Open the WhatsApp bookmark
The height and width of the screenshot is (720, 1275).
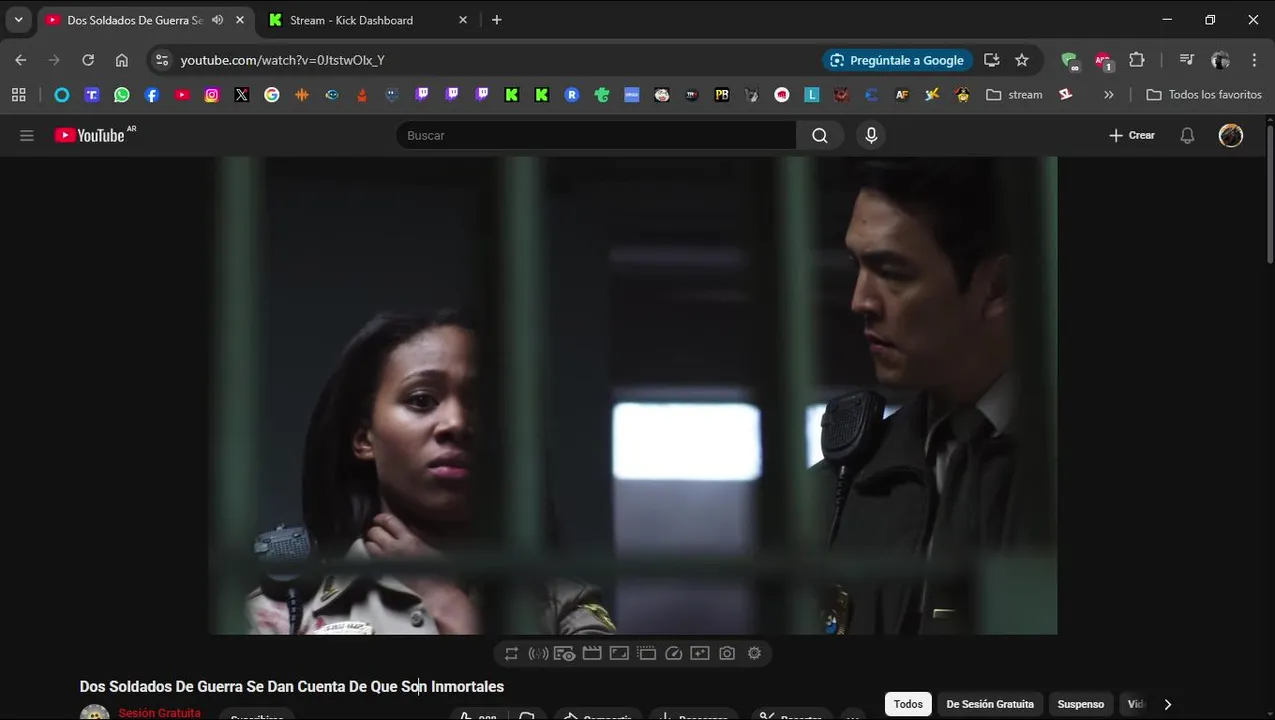point(122,95)
